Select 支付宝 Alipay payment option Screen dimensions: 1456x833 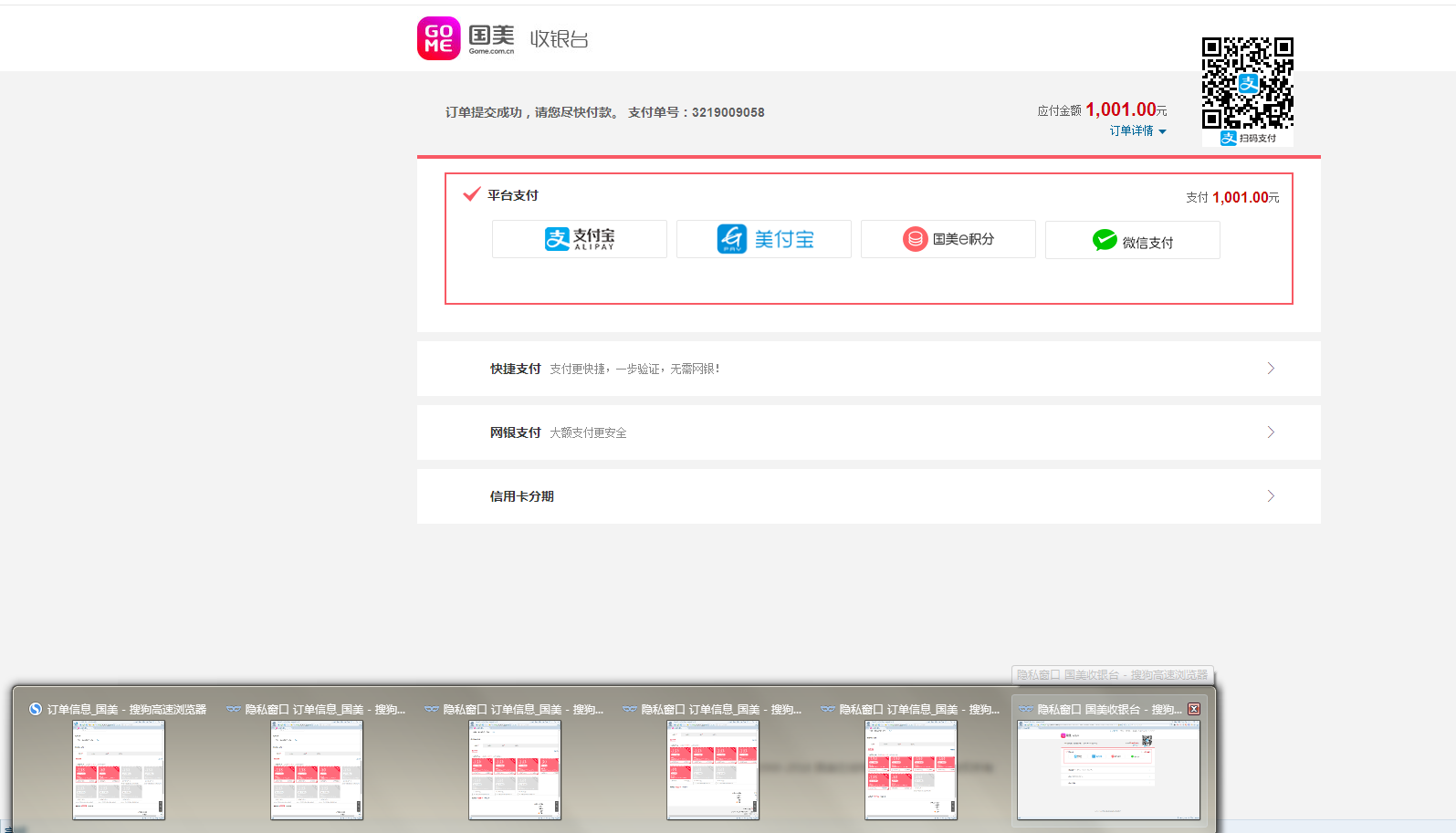[580, 239]
